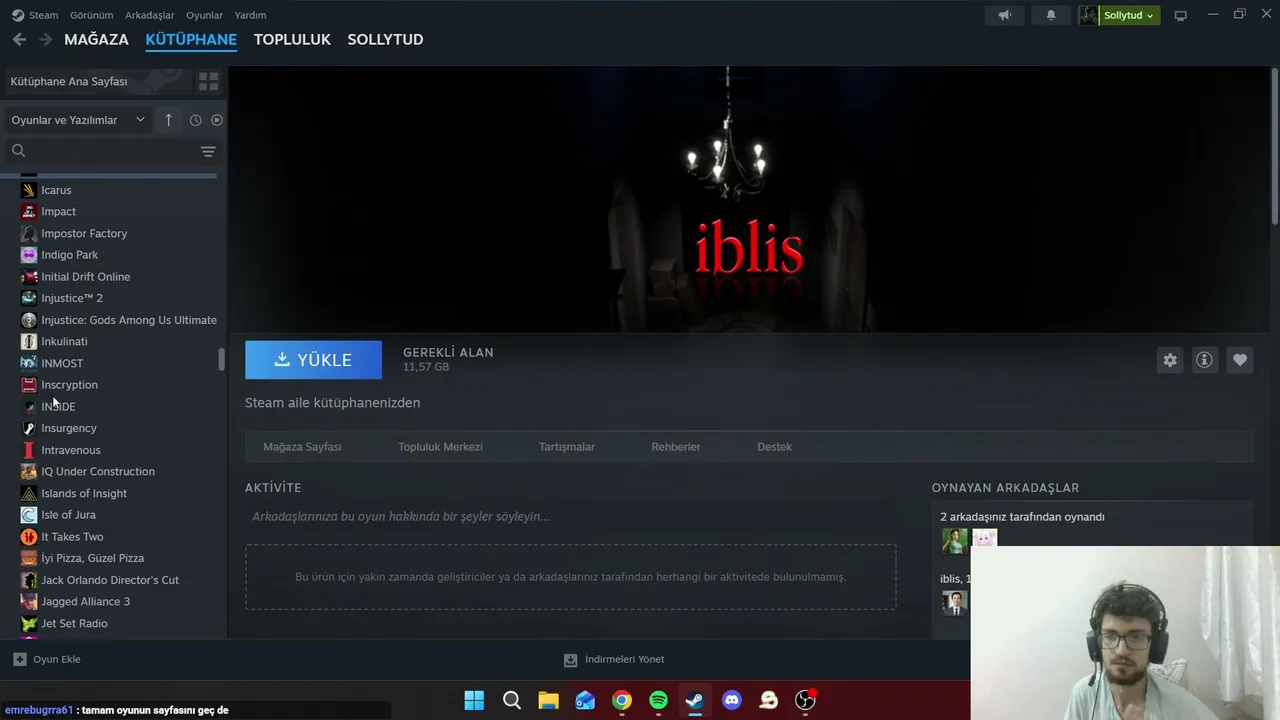Go back with the navigation arrow

click(19, 39)
